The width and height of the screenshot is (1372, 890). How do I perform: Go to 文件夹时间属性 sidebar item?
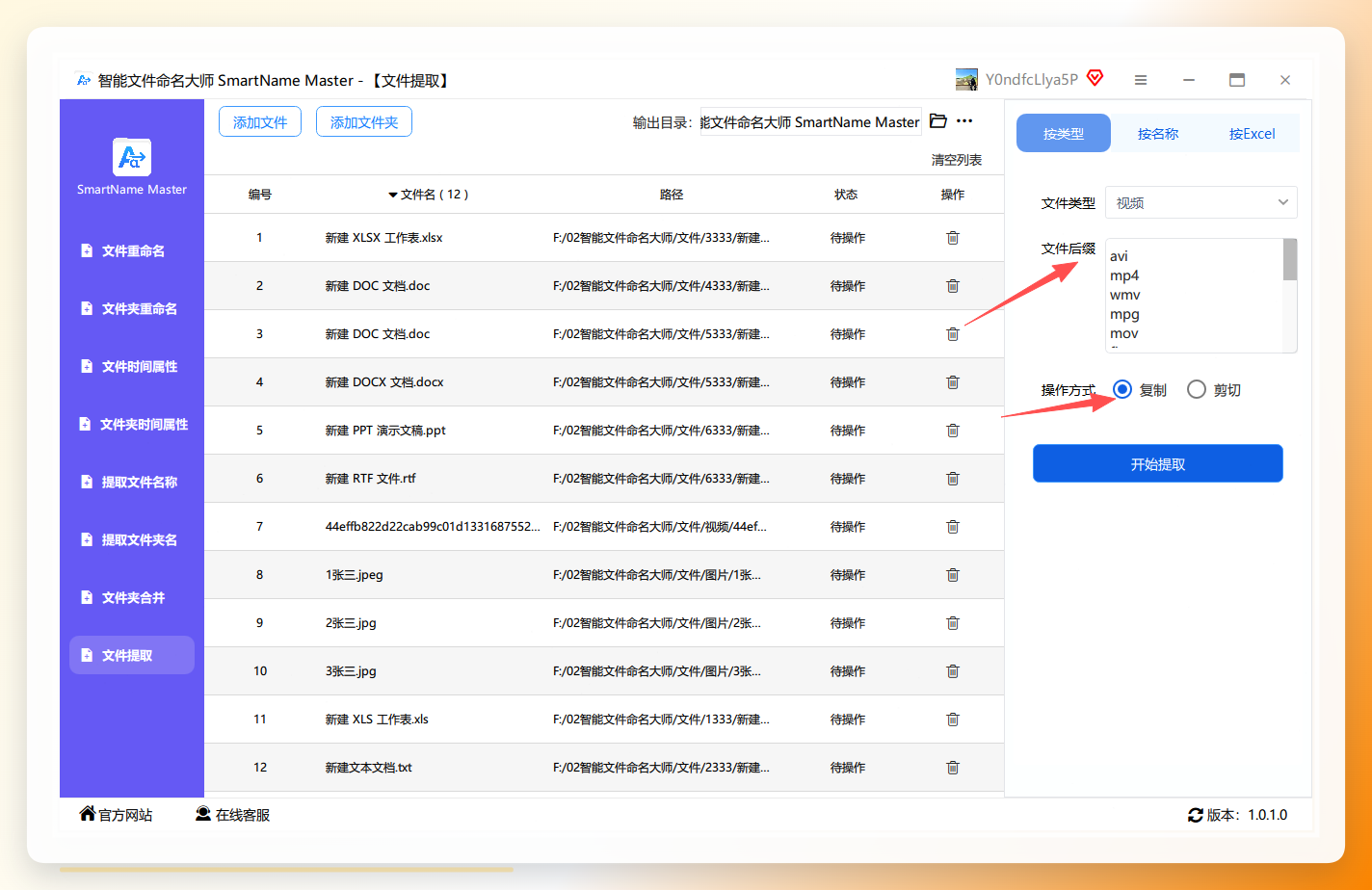pos(132,424)
